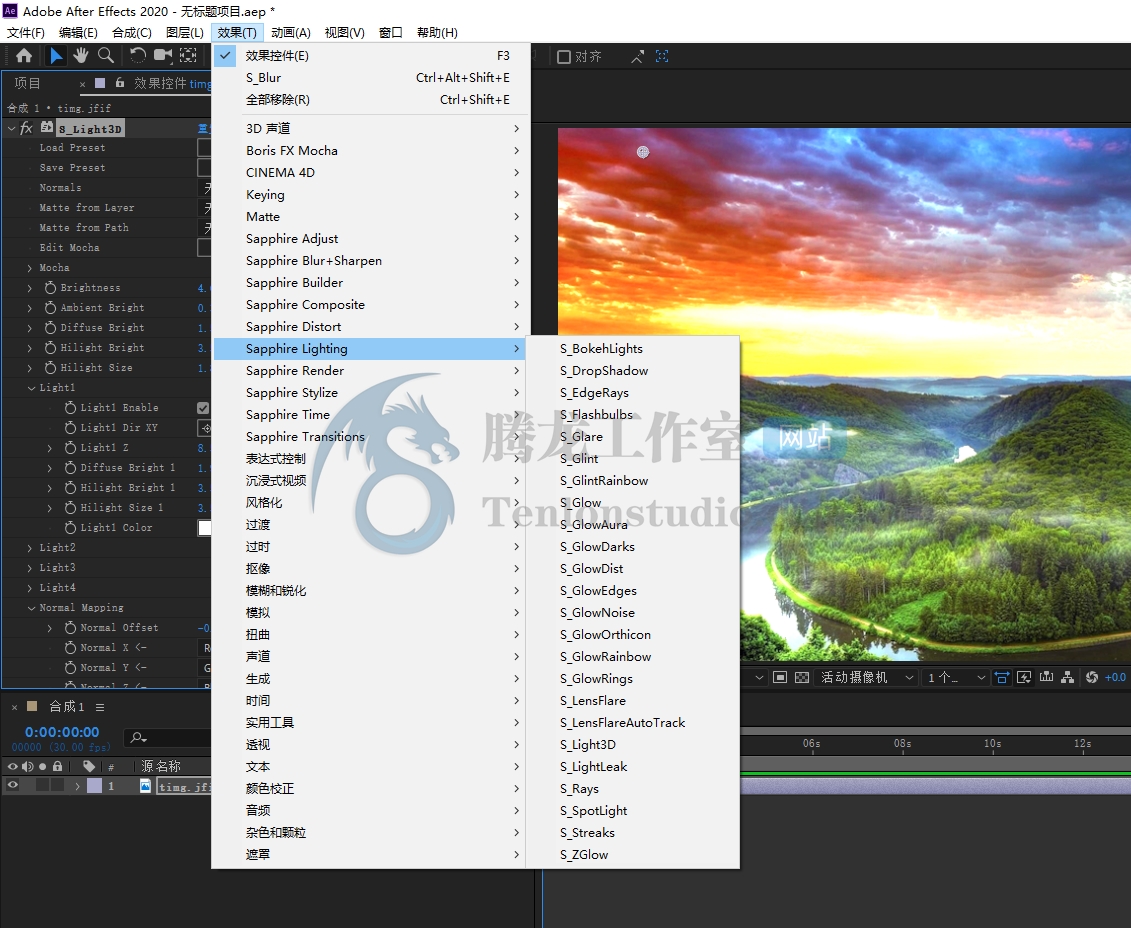Expand the Light2 property group
This screenshot has width=1131, height=928.
pyautogui.click(x=30, y=548)
